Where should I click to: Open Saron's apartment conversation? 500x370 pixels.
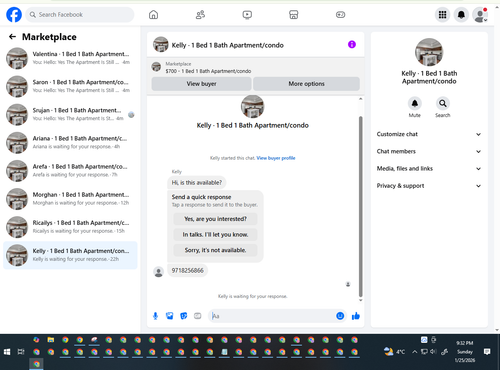[70, 86]
